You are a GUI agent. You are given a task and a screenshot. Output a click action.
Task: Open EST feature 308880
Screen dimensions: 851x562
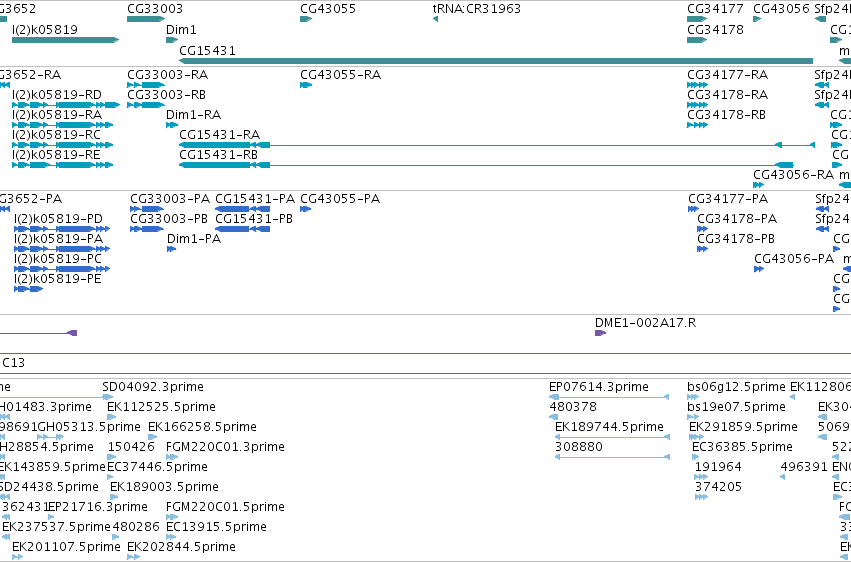tap(612, 457)
